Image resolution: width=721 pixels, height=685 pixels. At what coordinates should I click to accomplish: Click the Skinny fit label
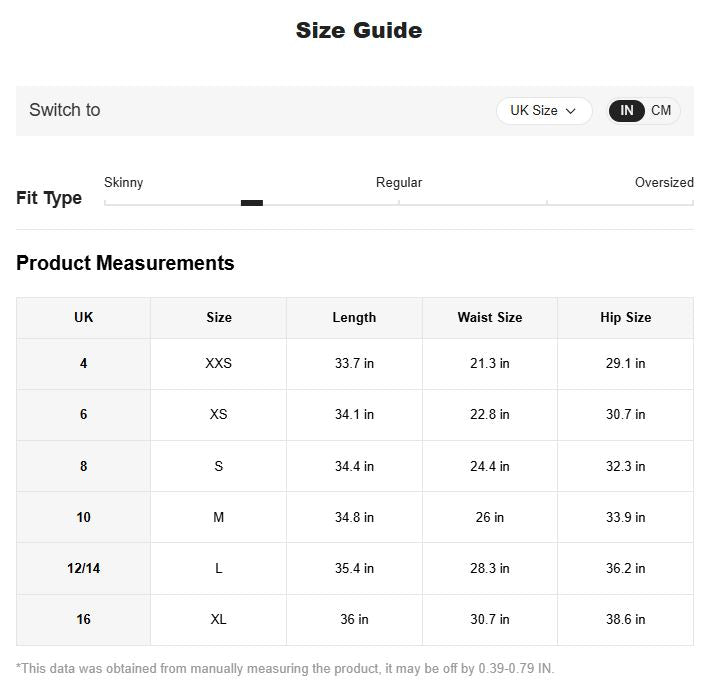tap(124, 183)
